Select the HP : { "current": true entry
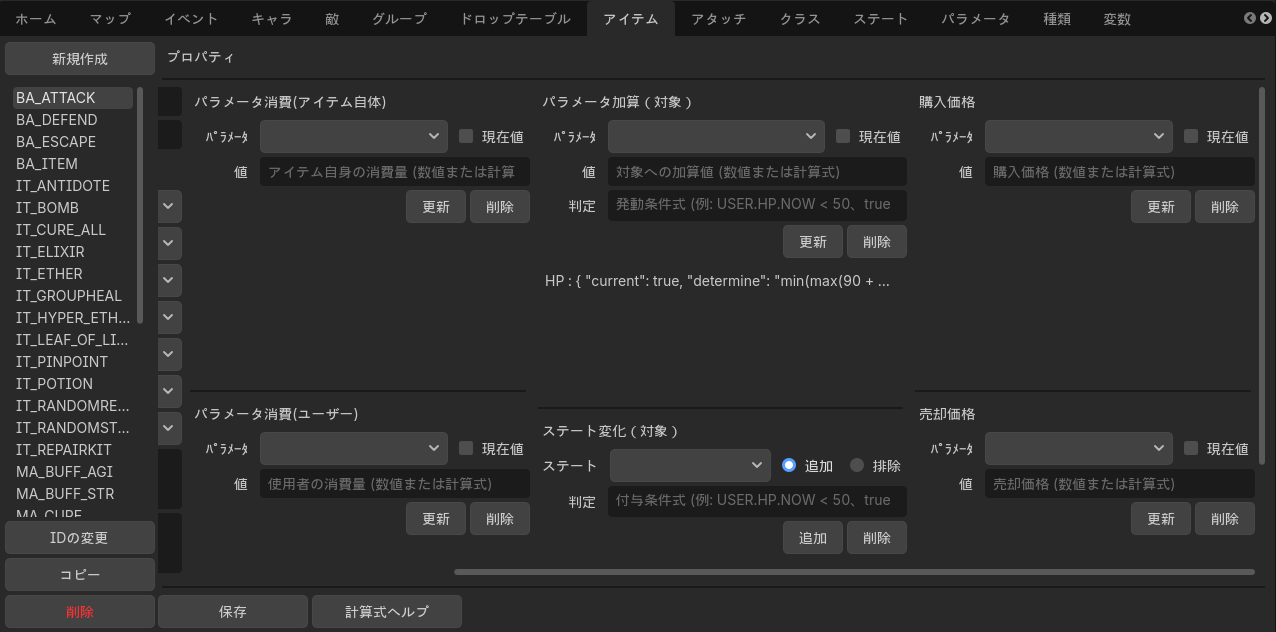1276x632 pixels. (x=717, y=281)
